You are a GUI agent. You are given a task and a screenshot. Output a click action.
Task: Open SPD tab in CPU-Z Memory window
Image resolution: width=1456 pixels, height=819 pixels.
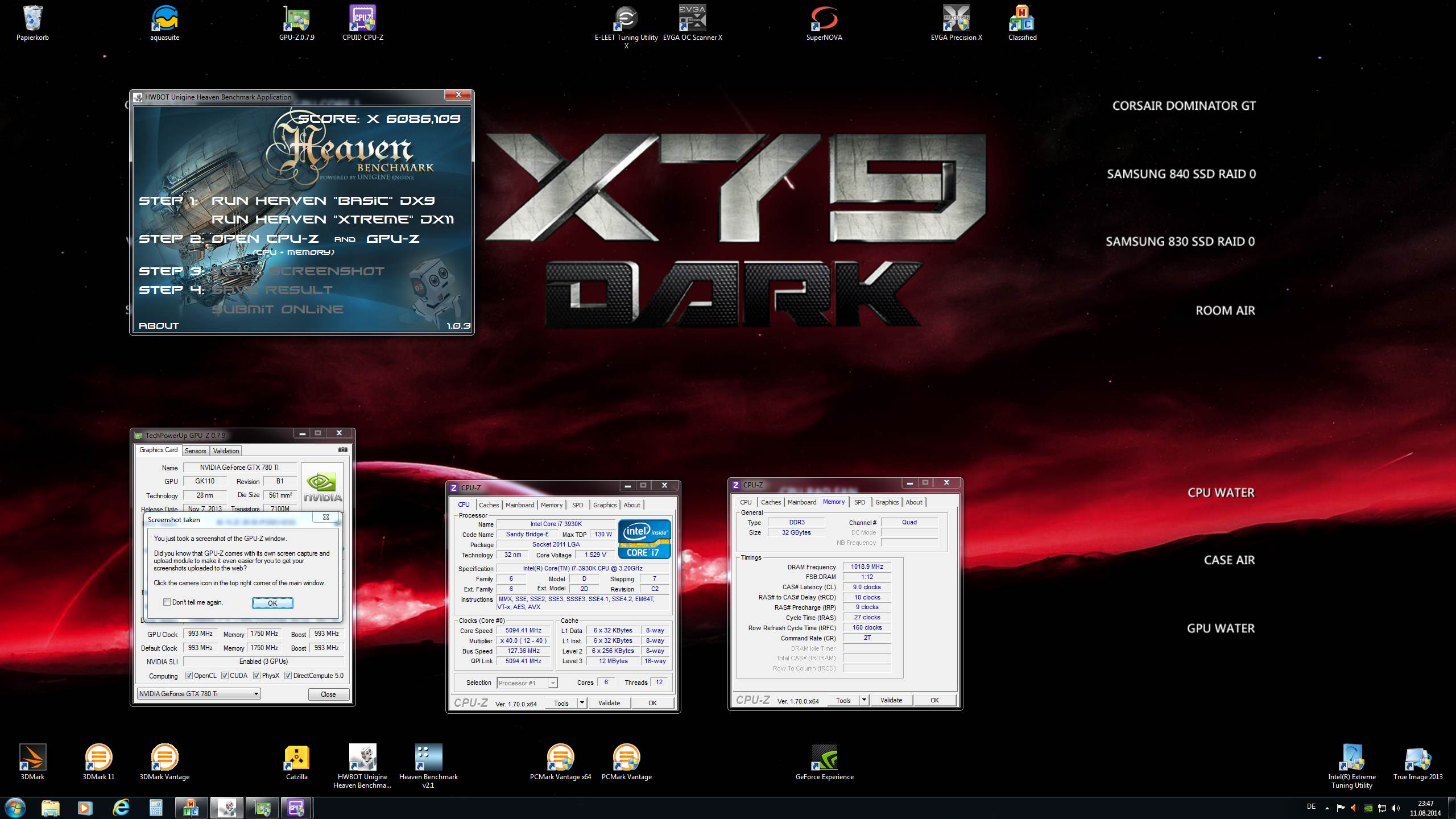tap(859, 502)
